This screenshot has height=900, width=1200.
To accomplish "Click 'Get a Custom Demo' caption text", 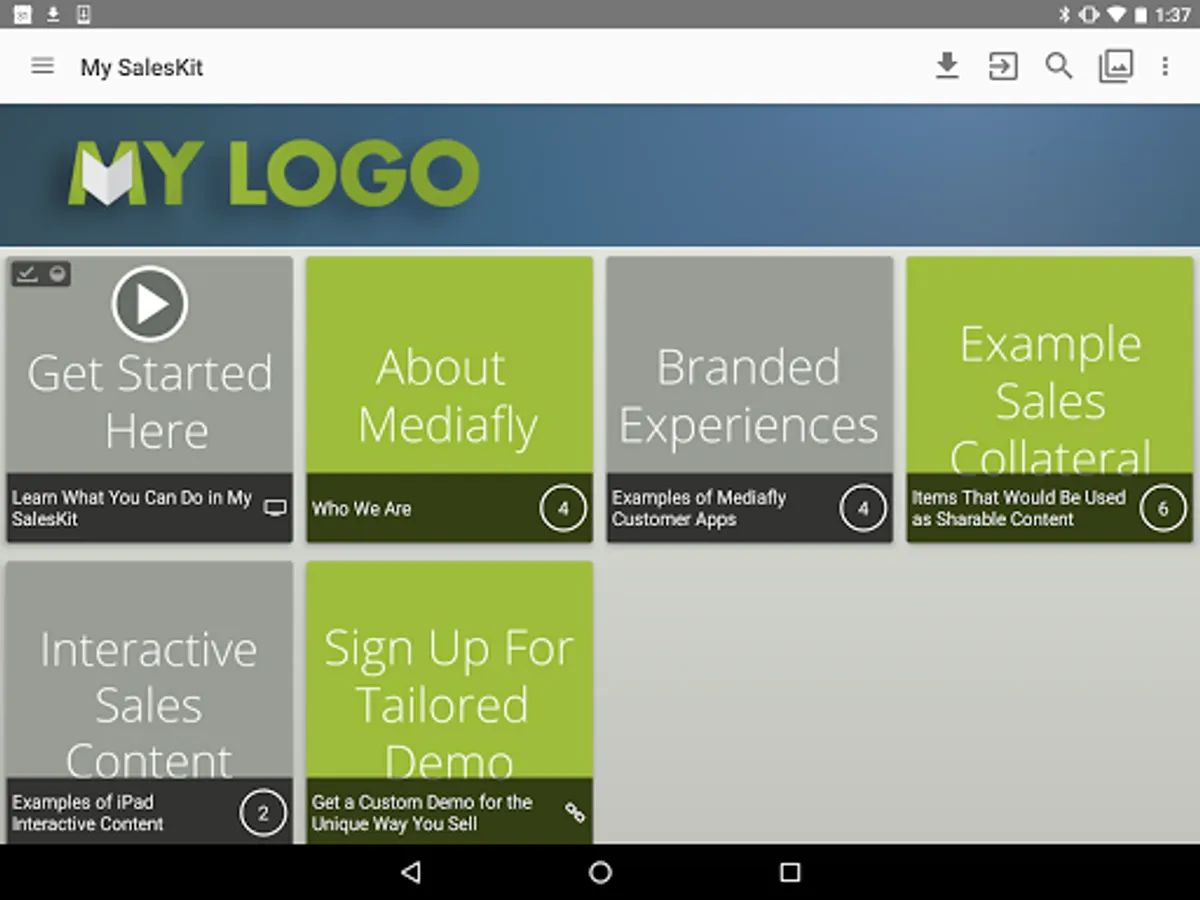I will (x=421, y=812).
